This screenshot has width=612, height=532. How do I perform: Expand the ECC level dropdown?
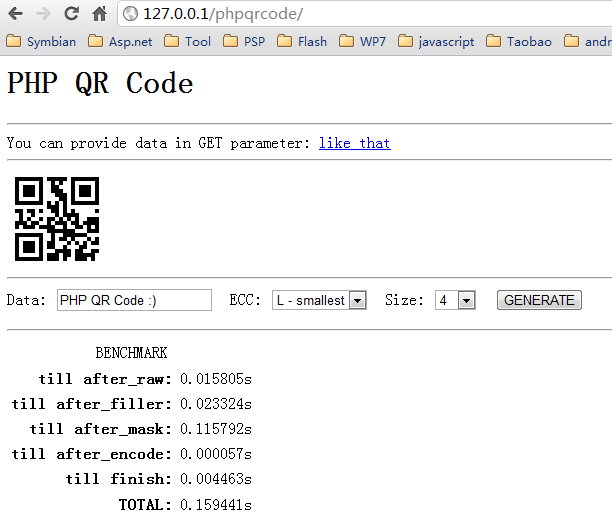click(x=319, y=300)
